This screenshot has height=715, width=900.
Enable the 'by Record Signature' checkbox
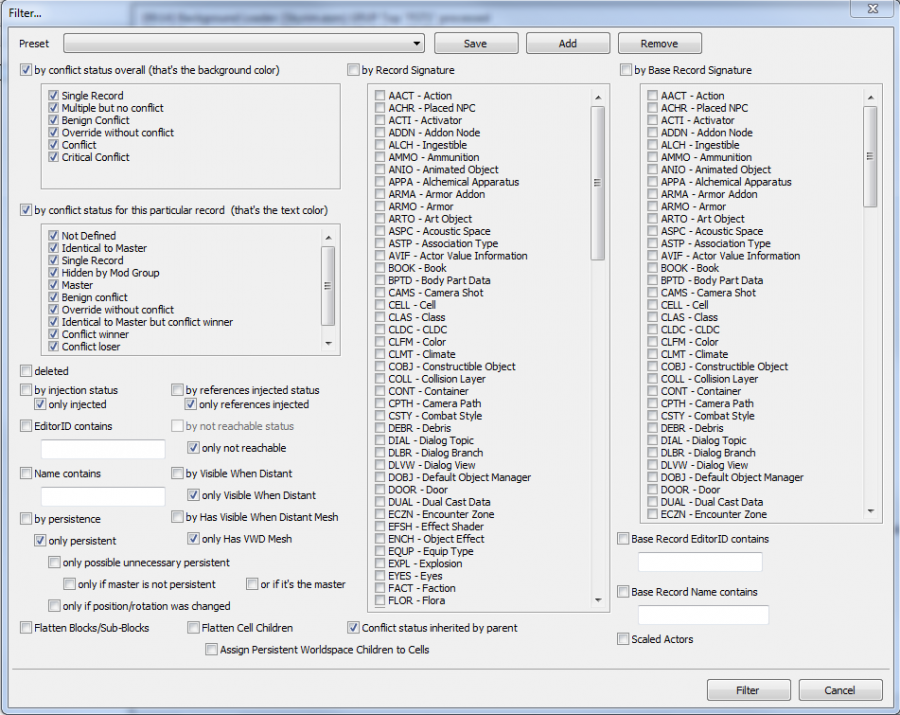[353, 69]
